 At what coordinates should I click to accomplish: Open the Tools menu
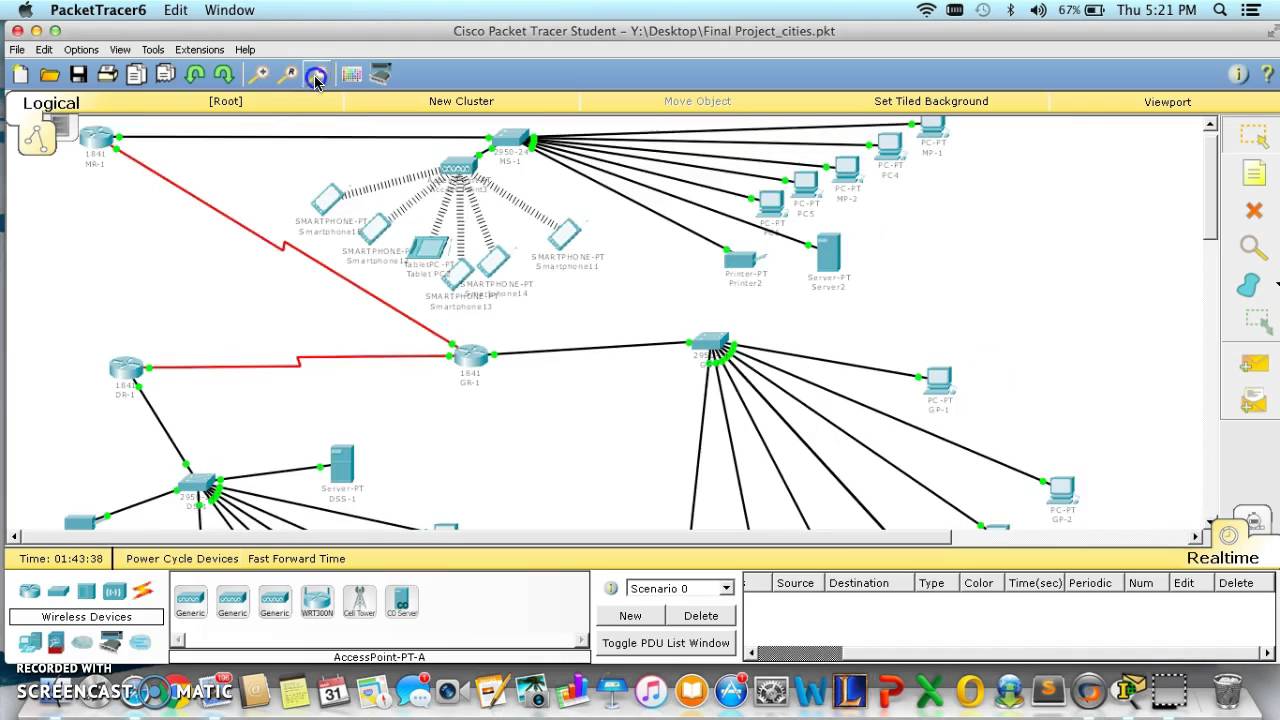[153, 49]
